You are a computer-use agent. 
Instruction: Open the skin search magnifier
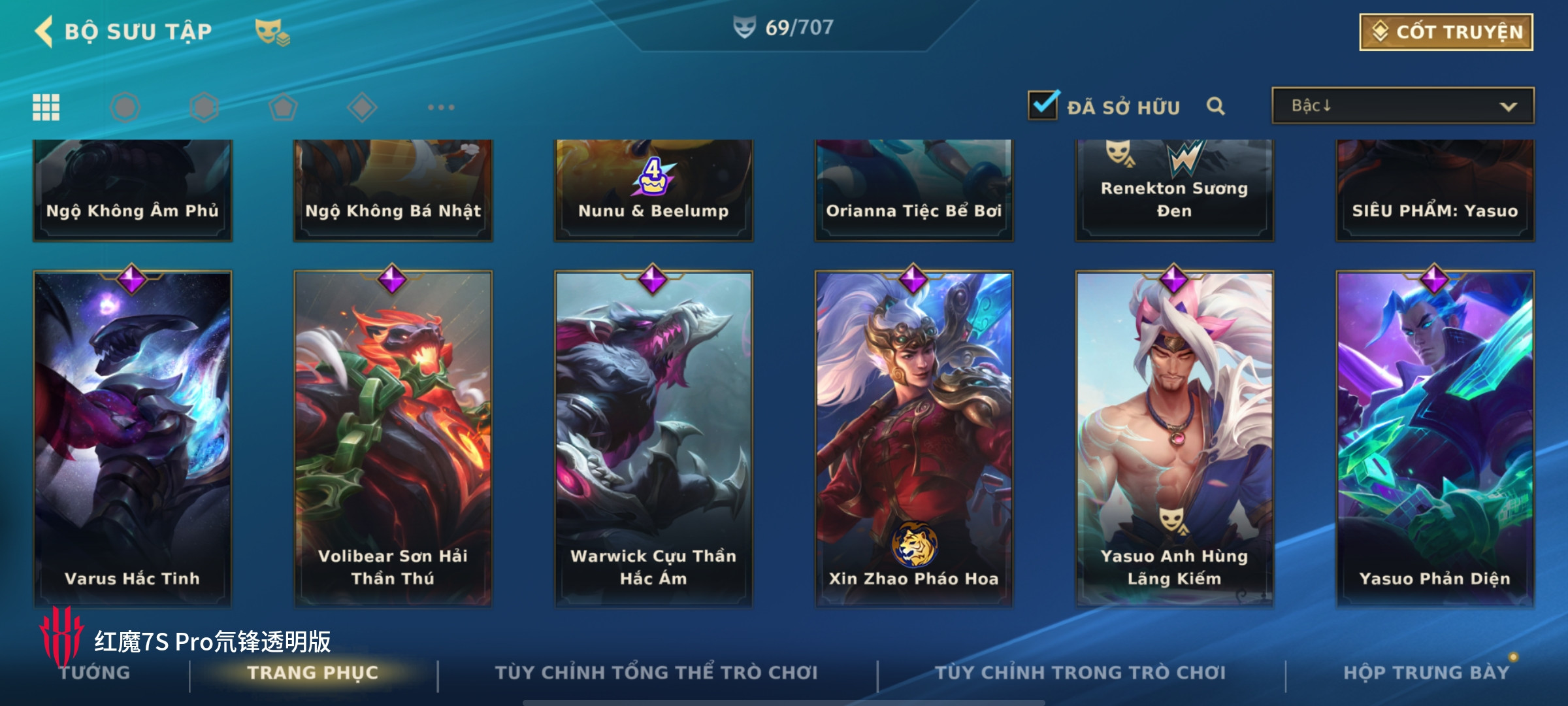pyautogui.click(x=1215, y=106)
